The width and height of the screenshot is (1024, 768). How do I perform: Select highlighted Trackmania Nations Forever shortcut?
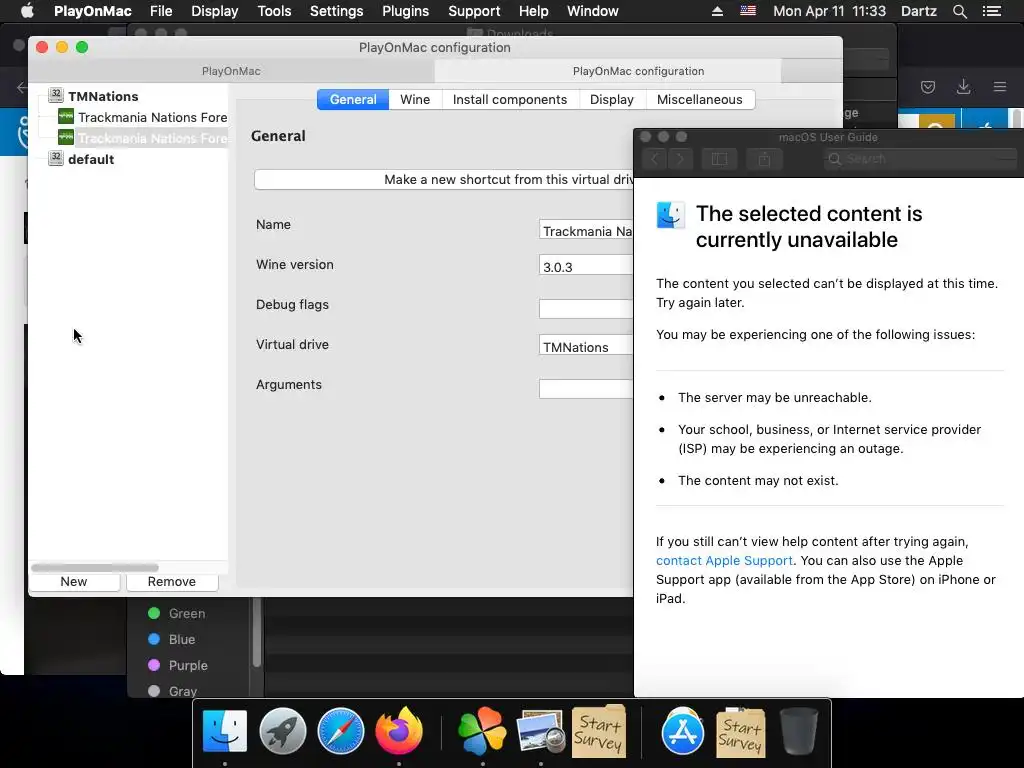[x=153, y=138]
